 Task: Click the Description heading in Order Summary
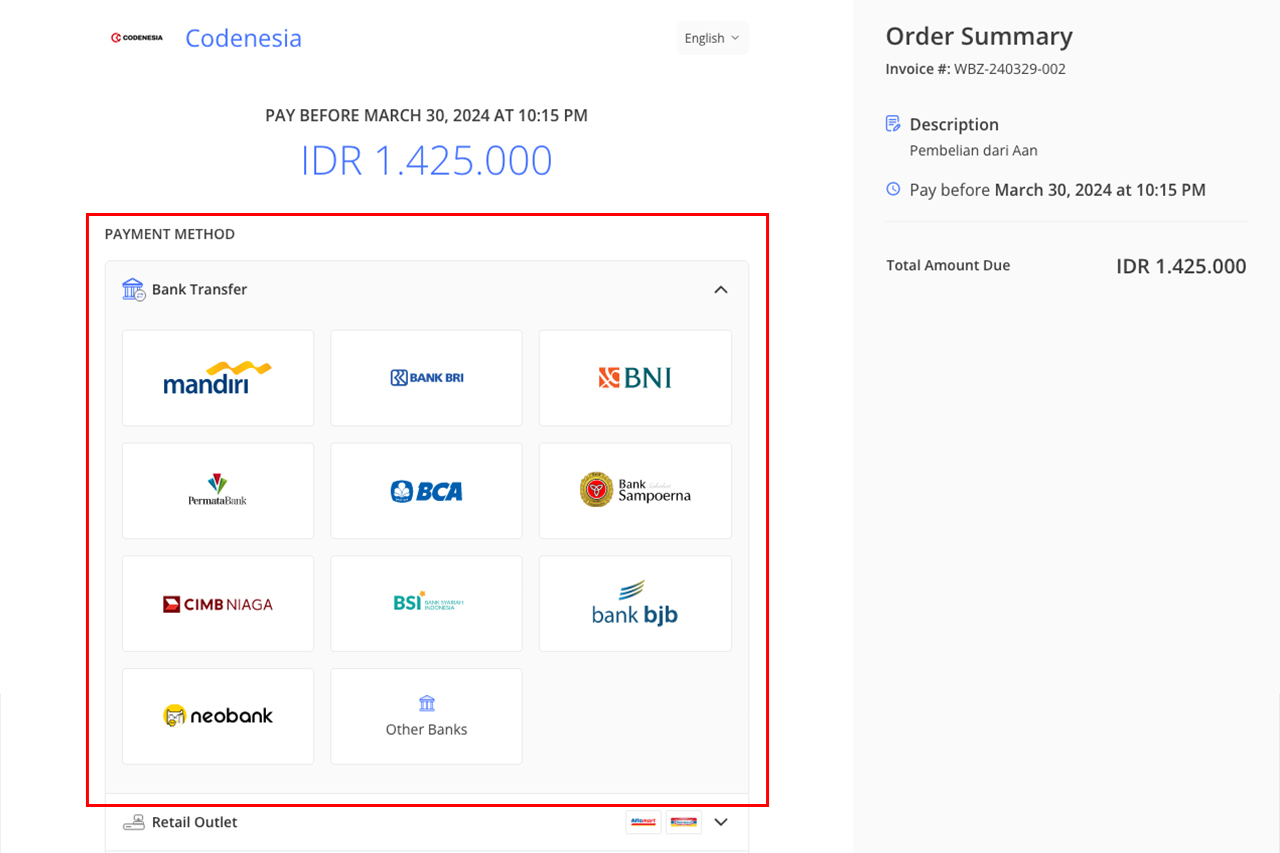pos(954,124)
